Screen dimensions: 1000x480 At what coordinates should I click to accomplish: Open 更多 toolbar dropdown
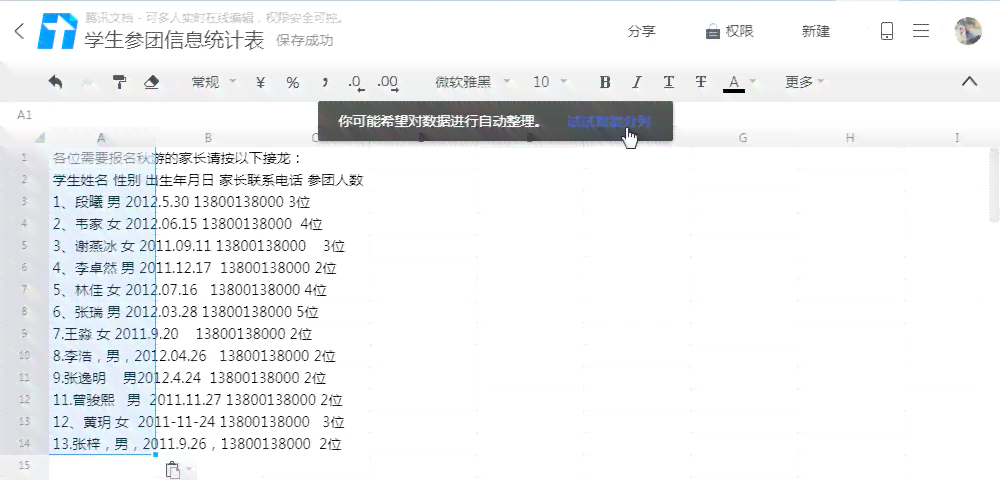[x=804, y=82]
